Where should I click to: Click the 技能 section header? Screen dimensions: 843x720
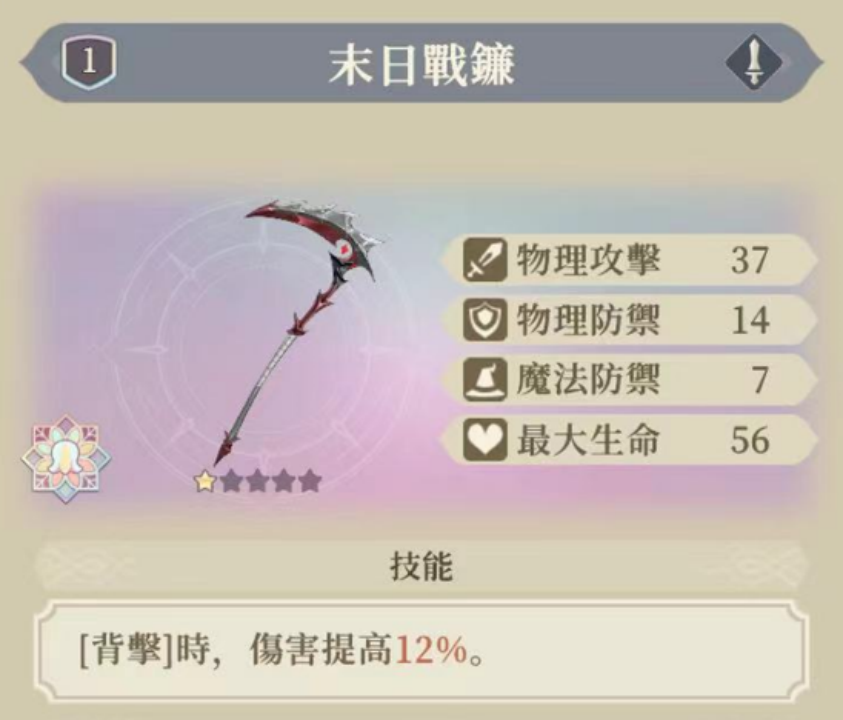point(422,566)
